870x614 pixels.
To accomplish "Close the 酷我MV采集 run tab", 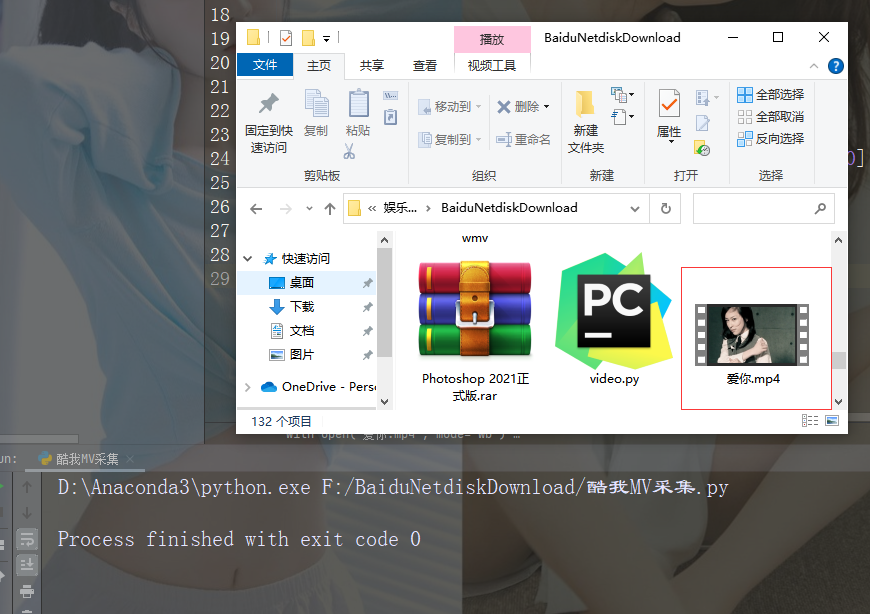I will click(130, 459).
